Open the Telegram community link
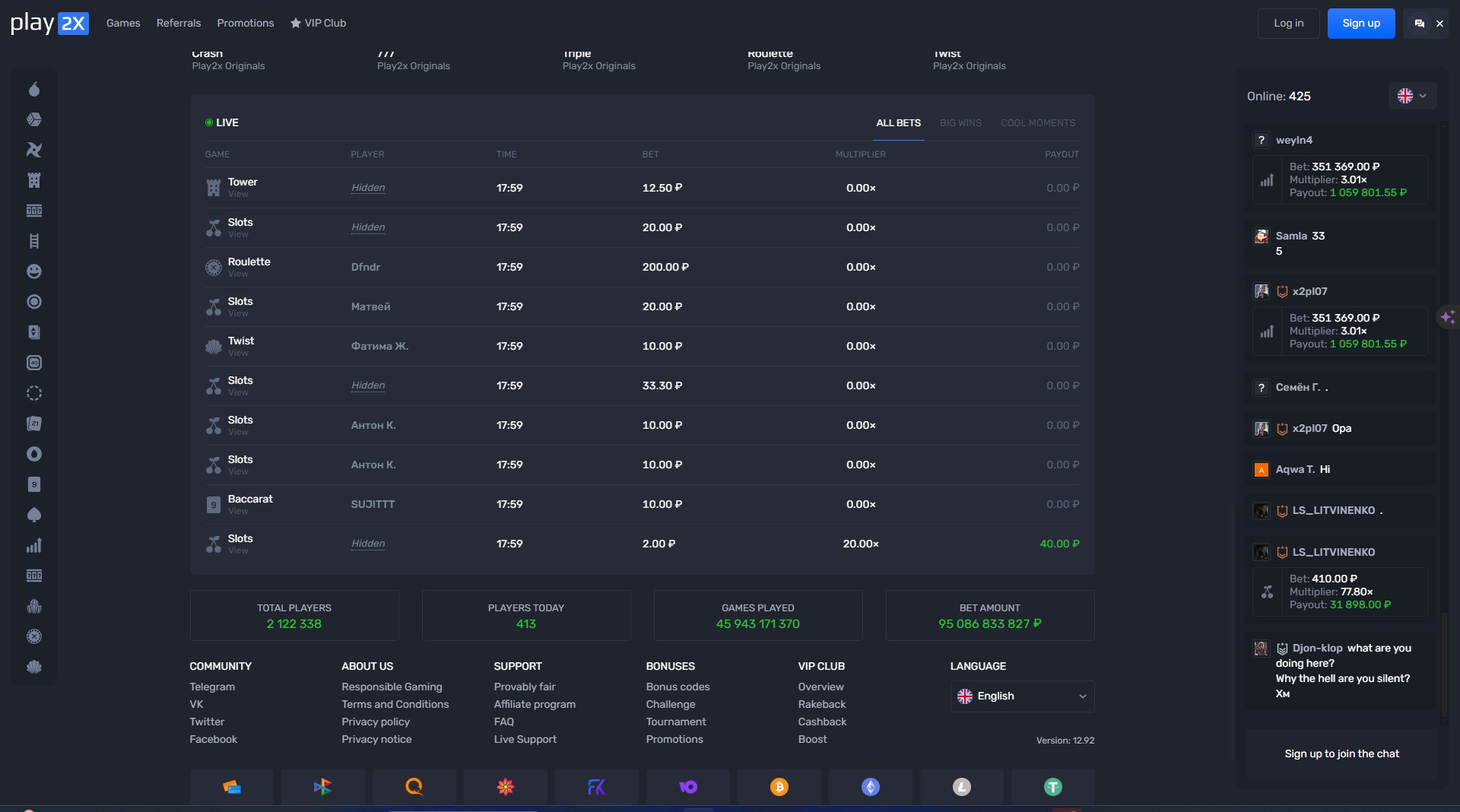Viewport: 1460px width, 812px height. pos(212,687)
